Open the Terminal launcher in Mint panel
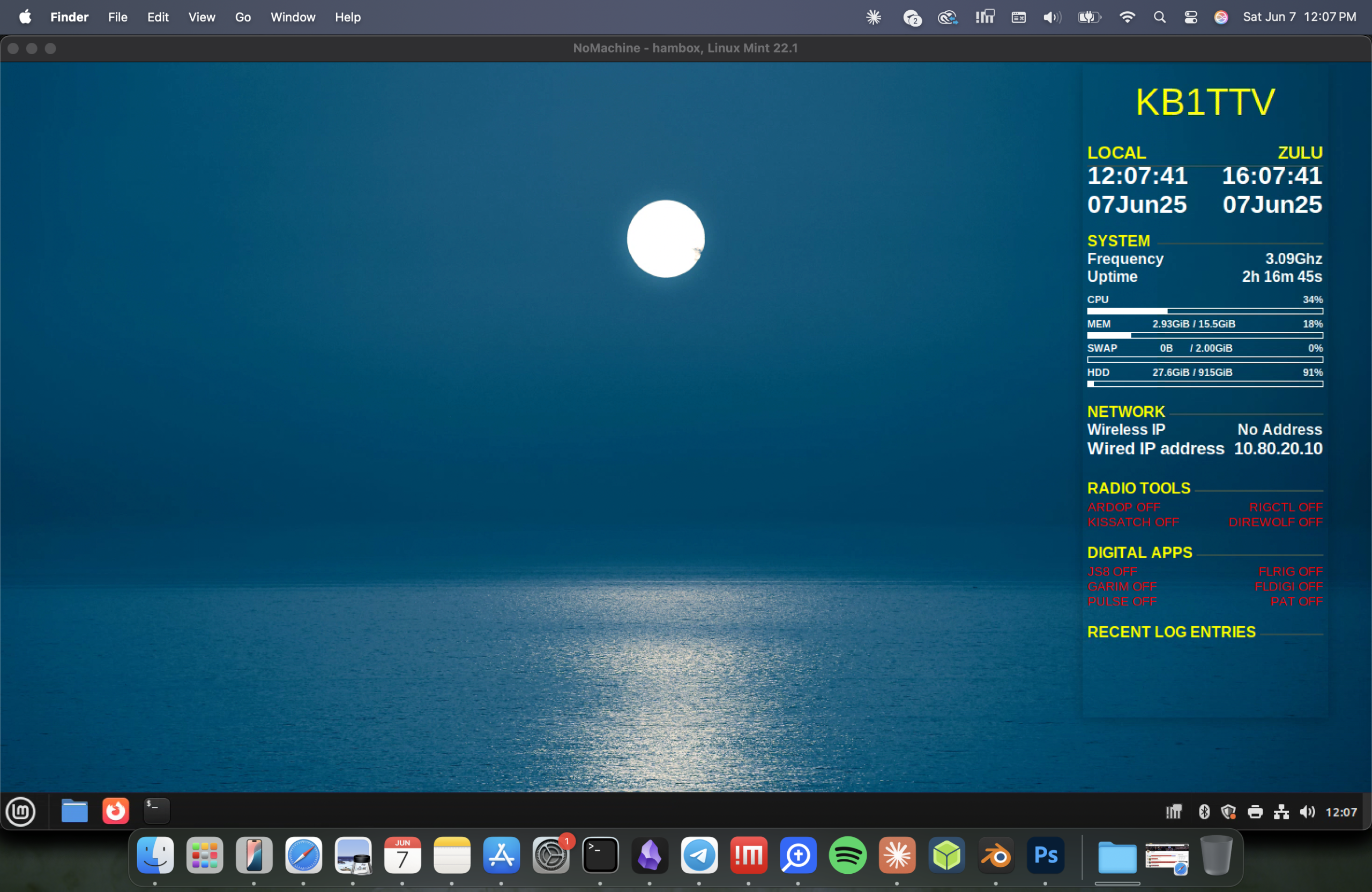The width and height of the screenshot is (1372, 892). (x=156, y=811)
